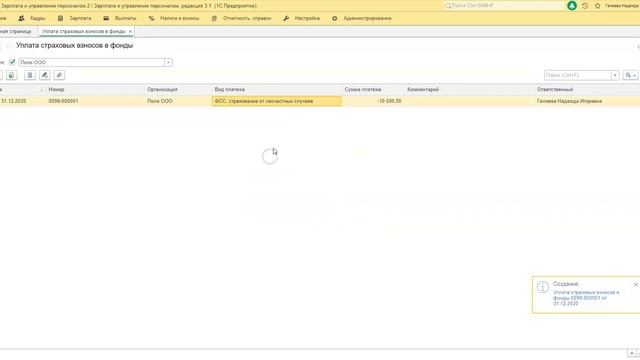Open the Налоги и взносы menu

click(174, 18)
